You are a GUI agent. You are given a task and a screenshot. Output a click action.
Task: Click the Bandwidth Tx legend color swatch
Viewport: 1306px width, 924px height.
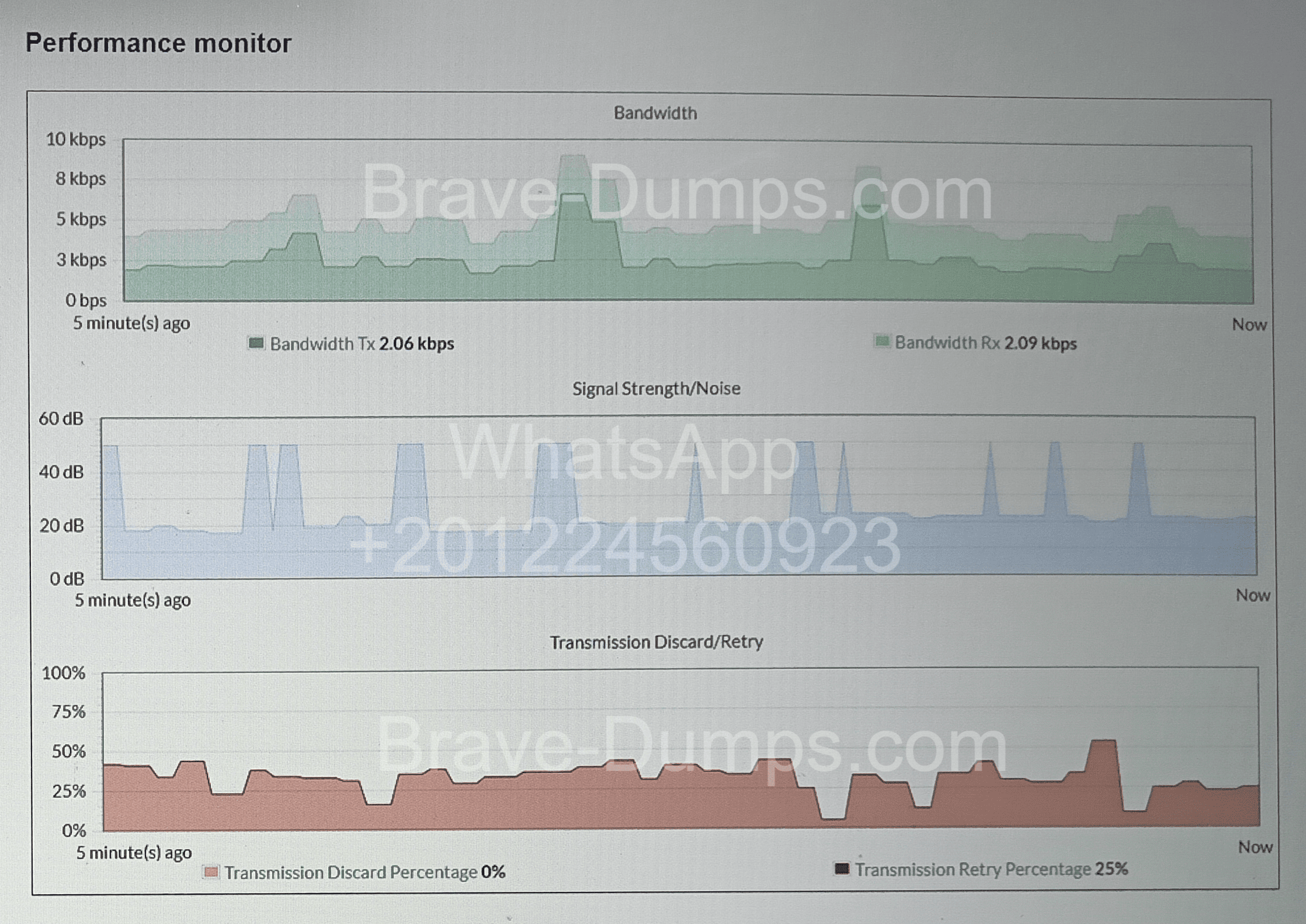pos(256,343)
